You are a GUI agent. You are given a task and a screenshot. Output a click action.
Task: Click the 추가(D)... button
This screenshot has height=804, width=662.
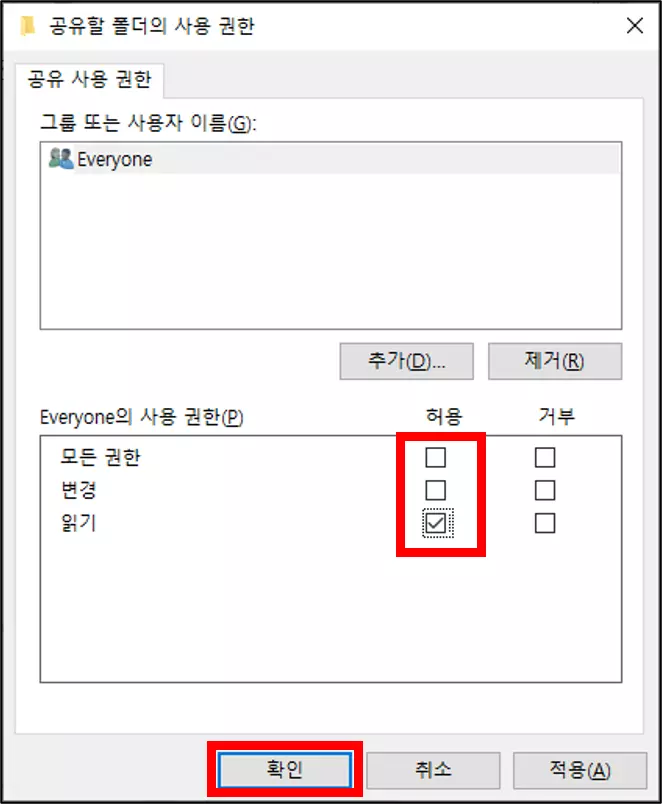406,361
